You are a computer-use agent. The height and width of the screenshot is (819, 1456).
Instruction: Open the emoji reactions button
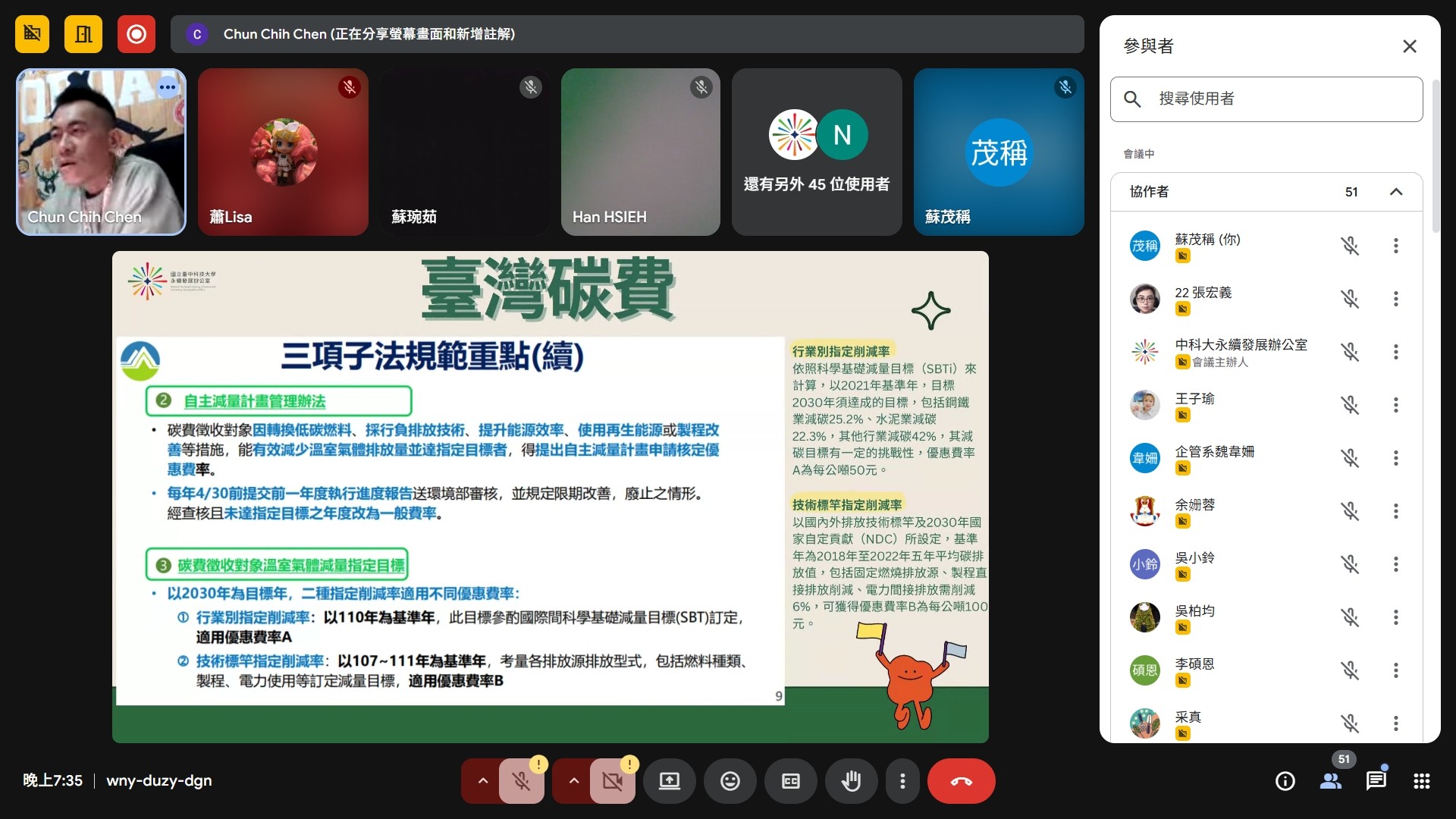730,781
